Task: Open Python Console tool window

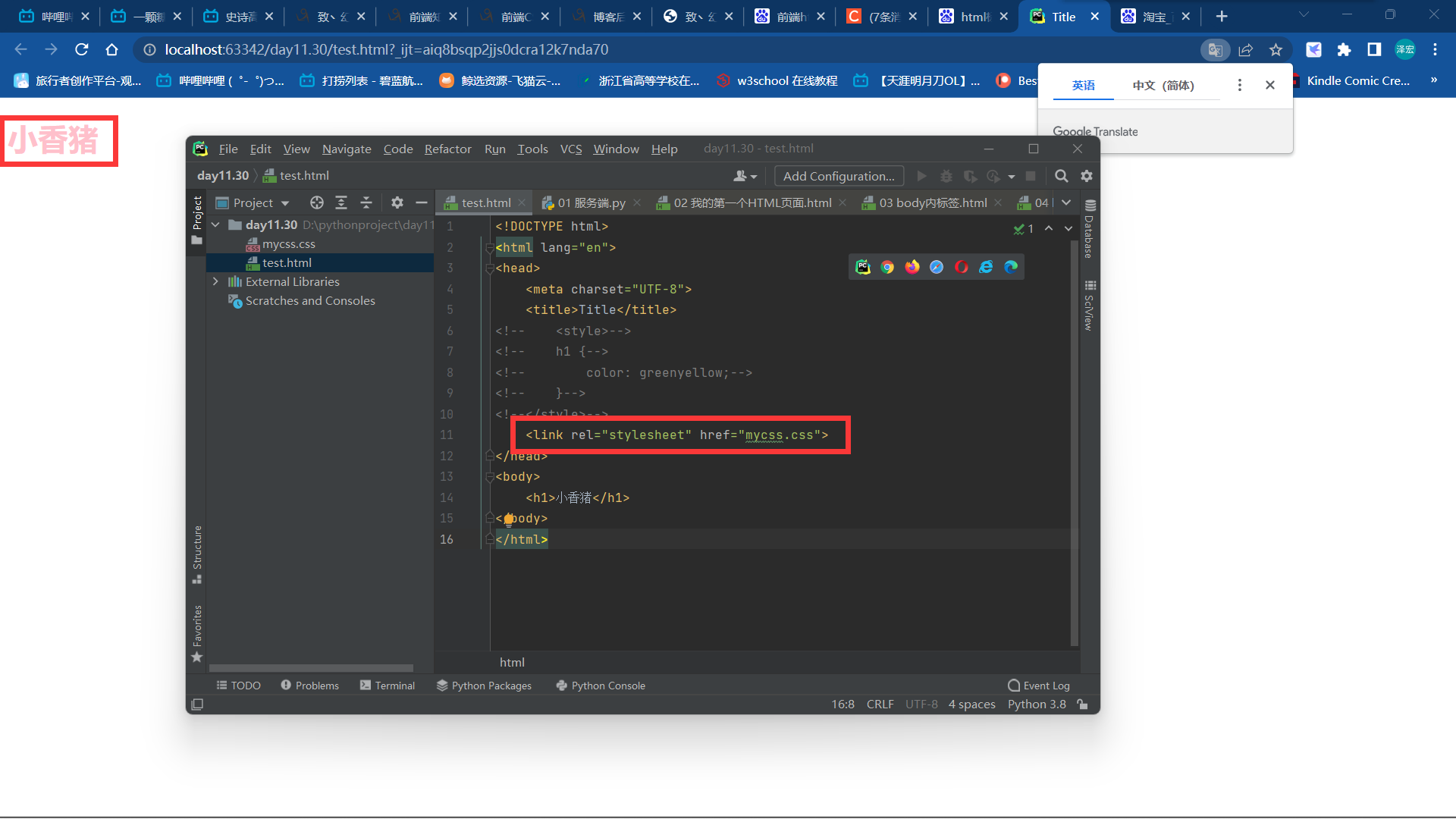Action: pos(601,686)
